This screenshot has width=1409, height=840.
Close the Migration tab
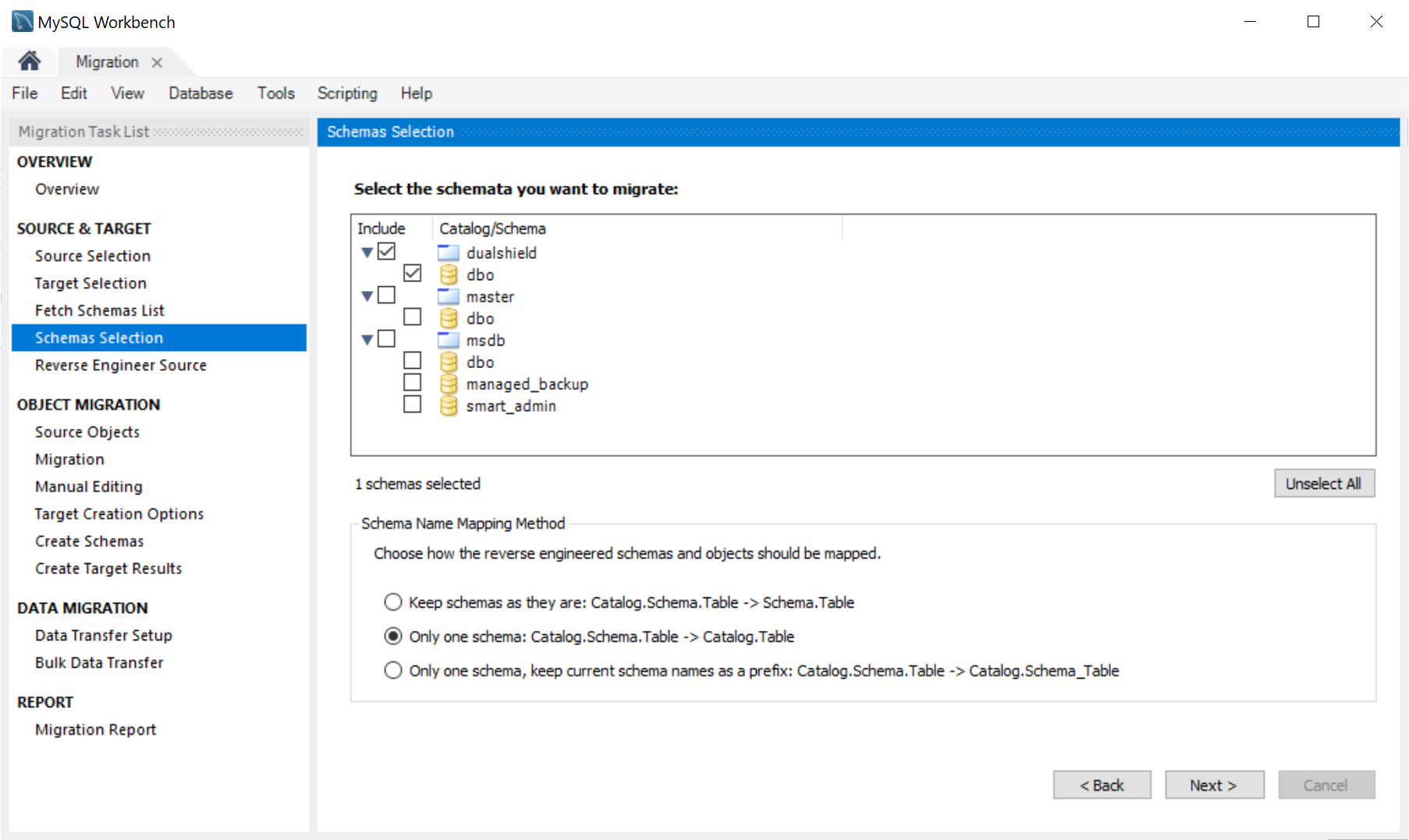coord(157,62)
